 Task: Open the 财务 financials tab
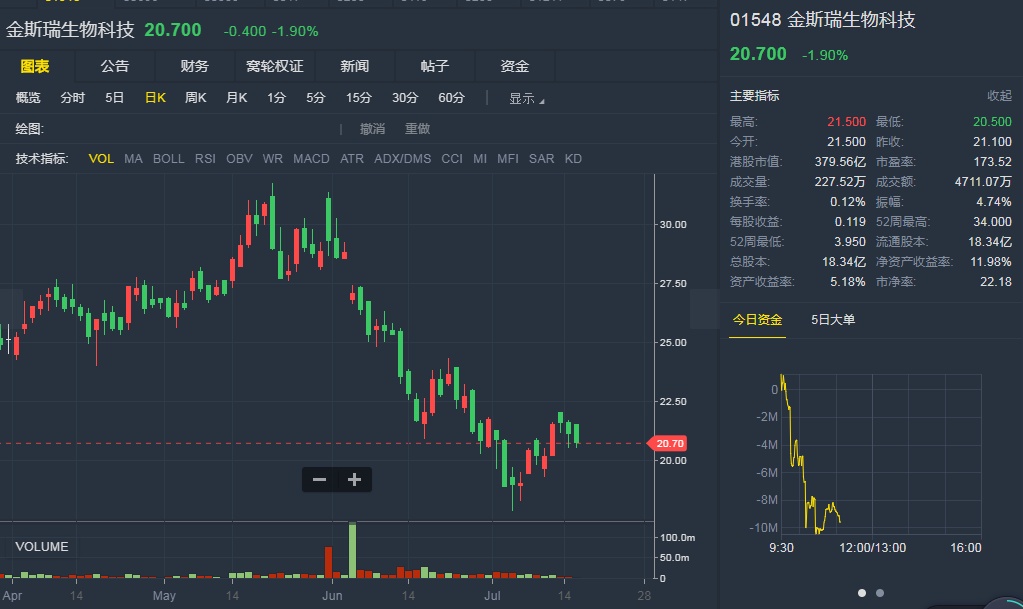click(195, 66)
